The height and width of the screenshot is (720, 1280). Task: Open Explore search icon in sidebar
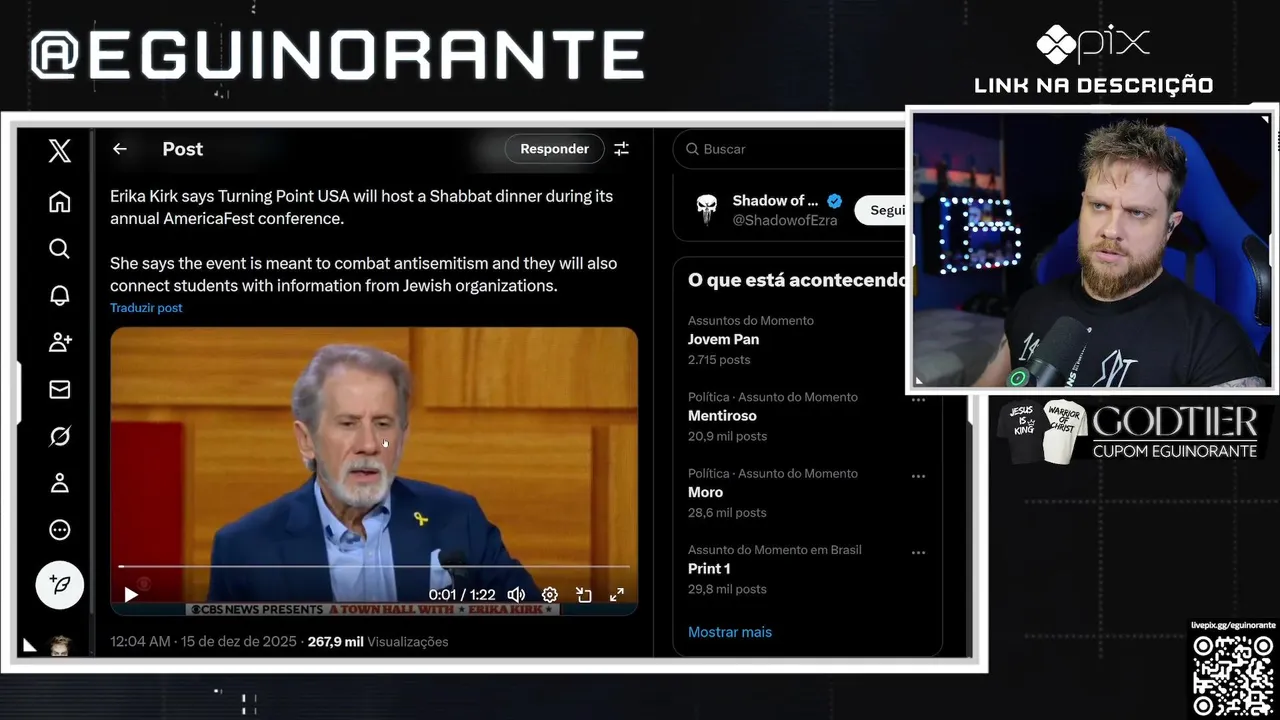coord(59,248)
